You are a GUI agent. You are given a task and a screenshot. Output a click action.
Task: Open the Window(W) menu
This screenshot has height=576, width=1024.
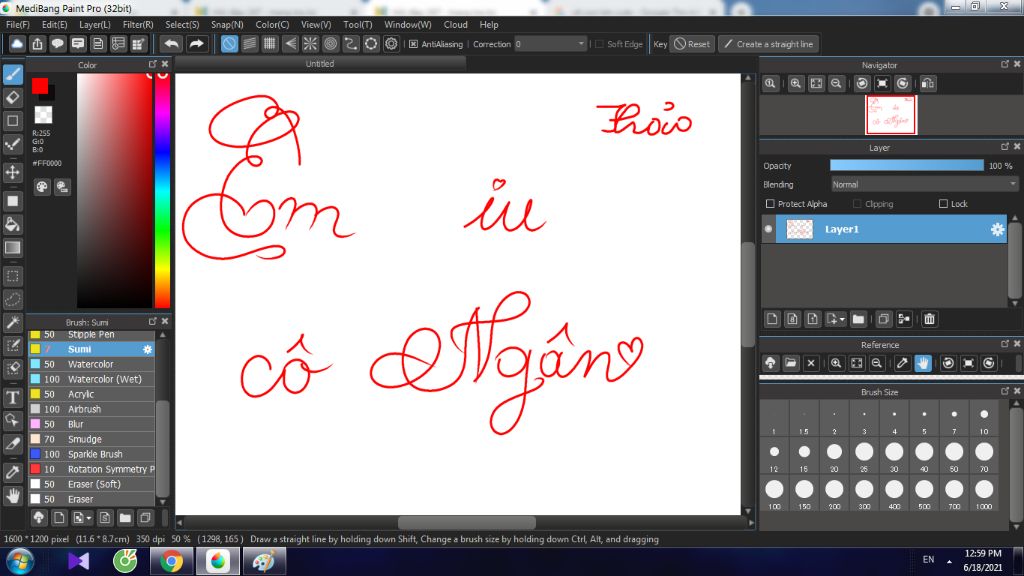click(408, 24)
